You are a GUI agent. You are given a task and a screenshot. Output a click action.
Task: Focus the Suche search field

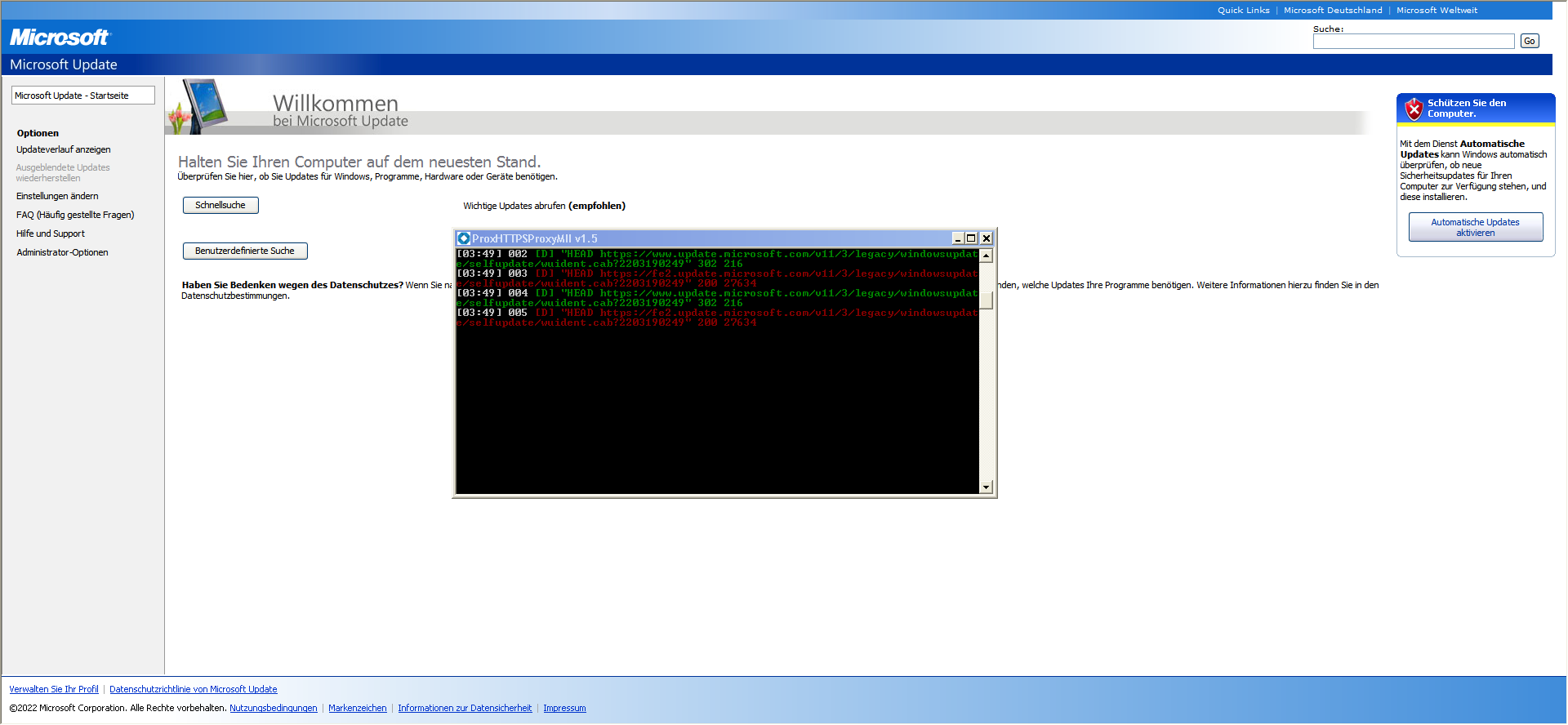(x=1414, y=41)
